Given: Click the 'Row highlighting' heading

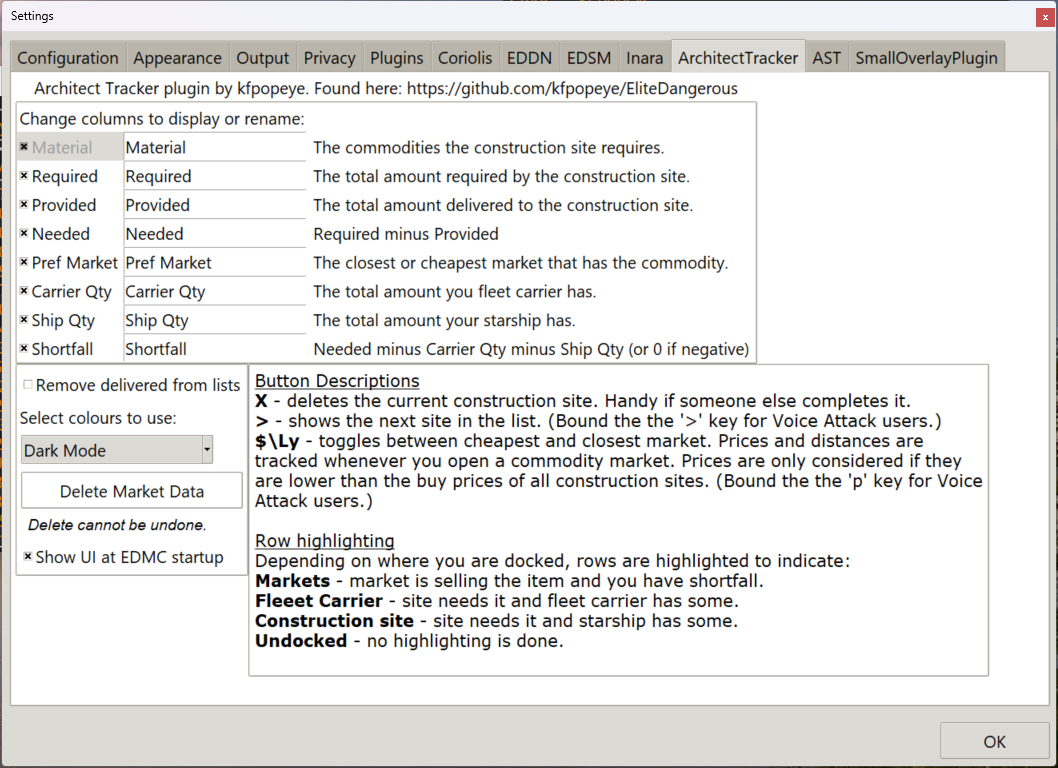Looking at the screenshot, I should click(x=325, y=541).
